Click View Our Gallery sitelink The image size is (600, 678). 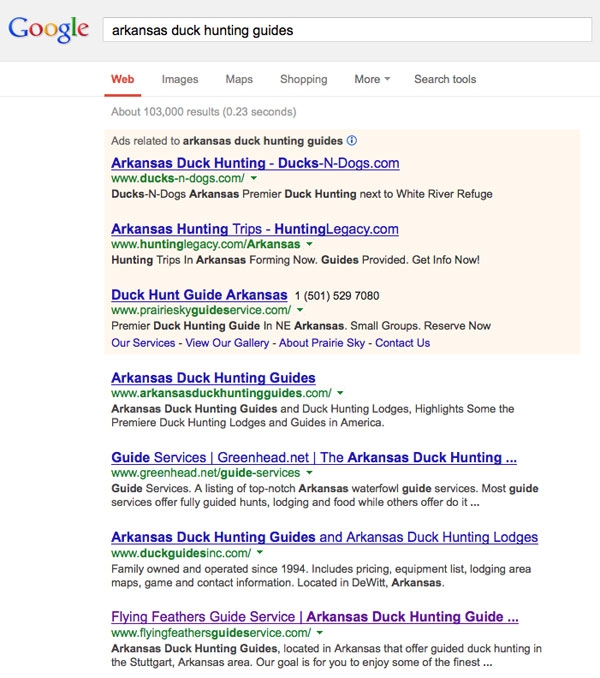click(x=227, y=343)
